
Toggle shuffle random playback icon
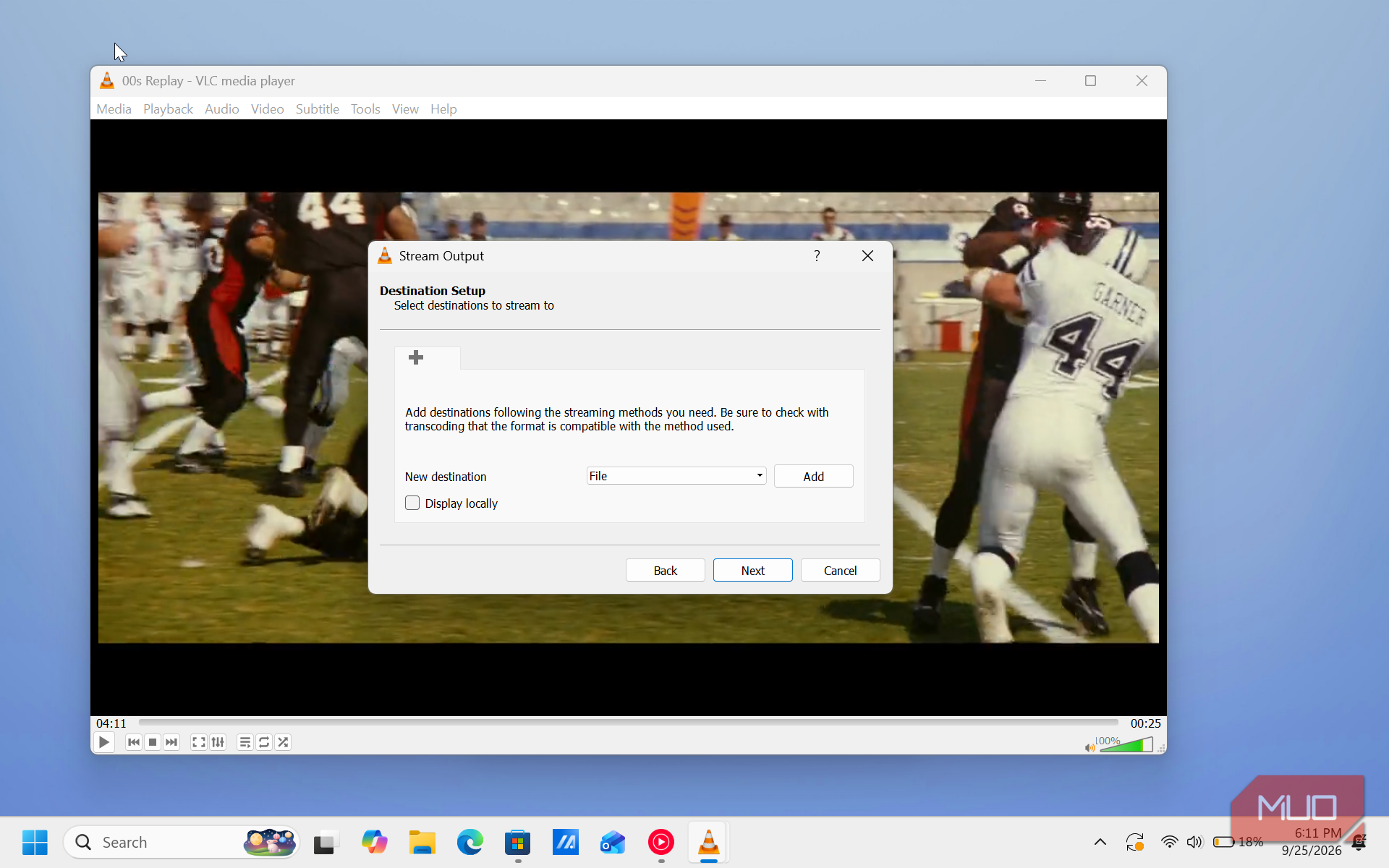tap(283, 742)
